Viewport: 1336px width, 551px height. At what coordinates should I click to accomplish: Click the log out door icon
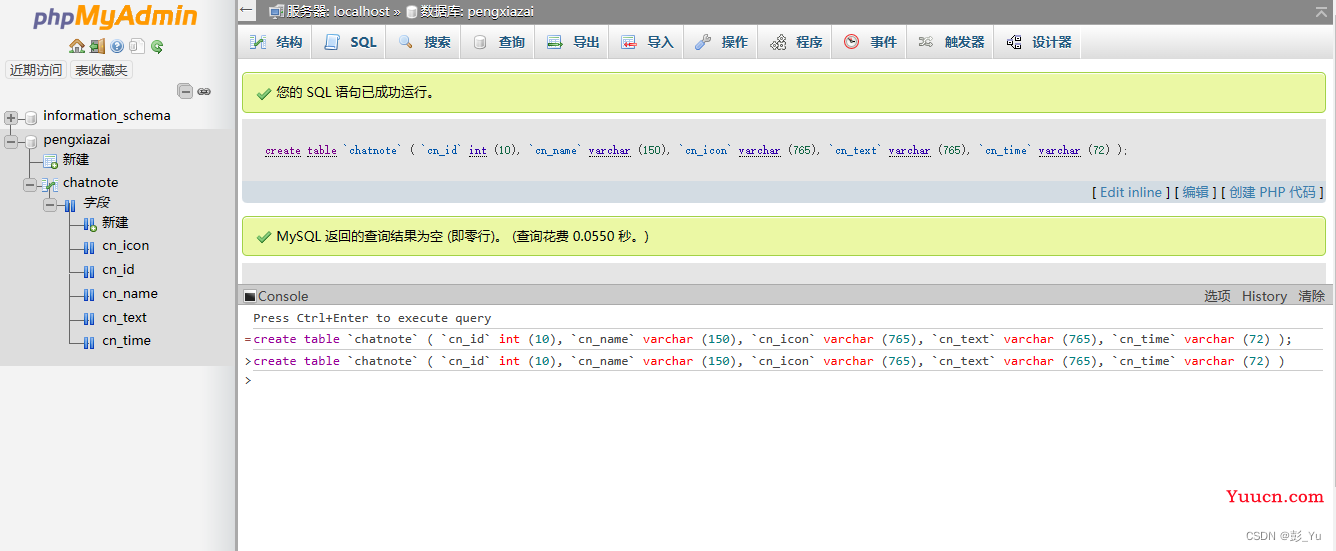(97, 46)
